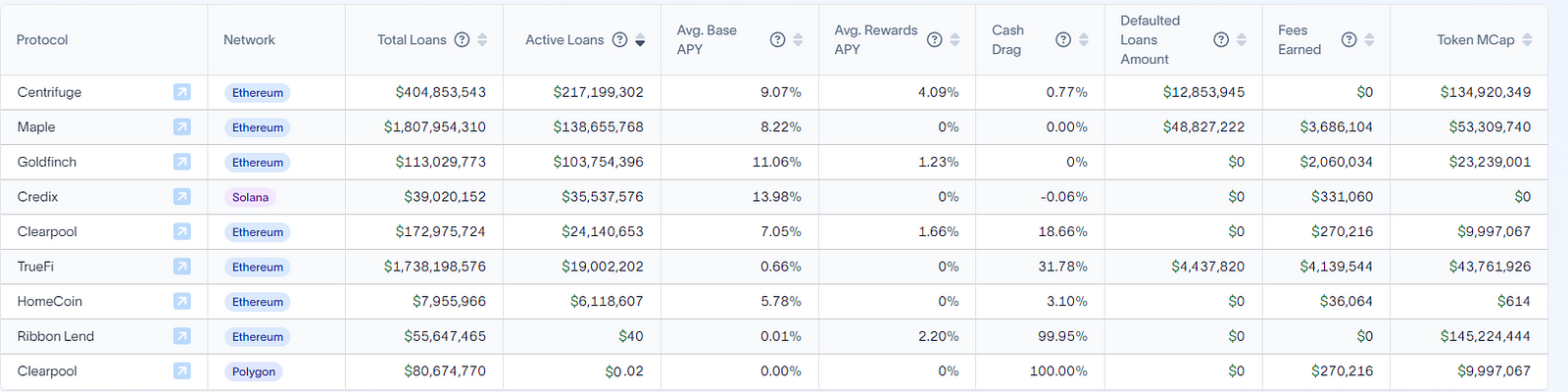Click the Active Loans header label
Viewport: 1568px width, 392px height.
(564, 40)
